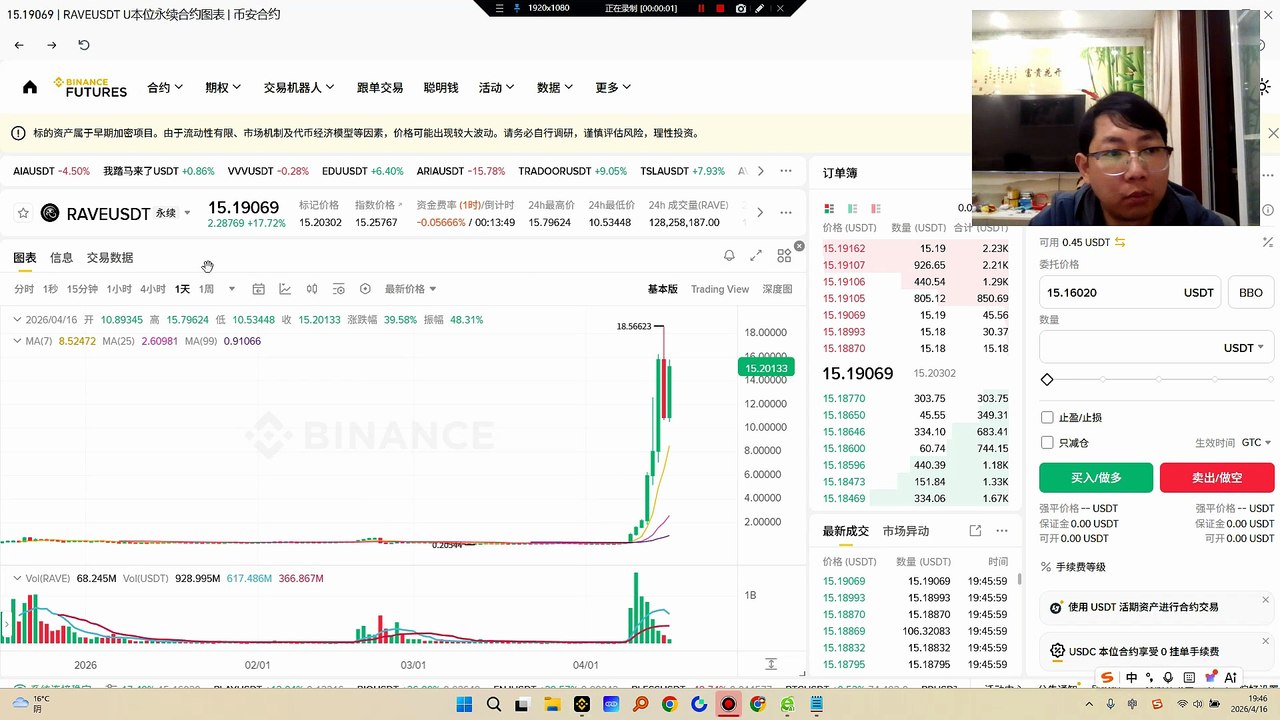Show only buy orders in order book
This screenshot has height=720, width=1280.
click(x=853, y=209)
